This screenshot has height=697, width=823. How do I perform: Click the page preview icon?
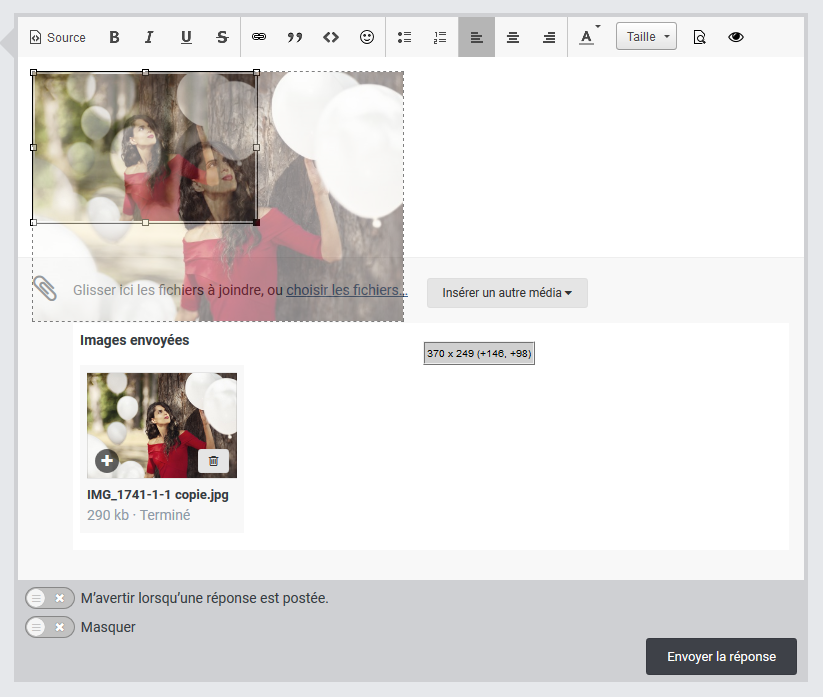point(699,37)
